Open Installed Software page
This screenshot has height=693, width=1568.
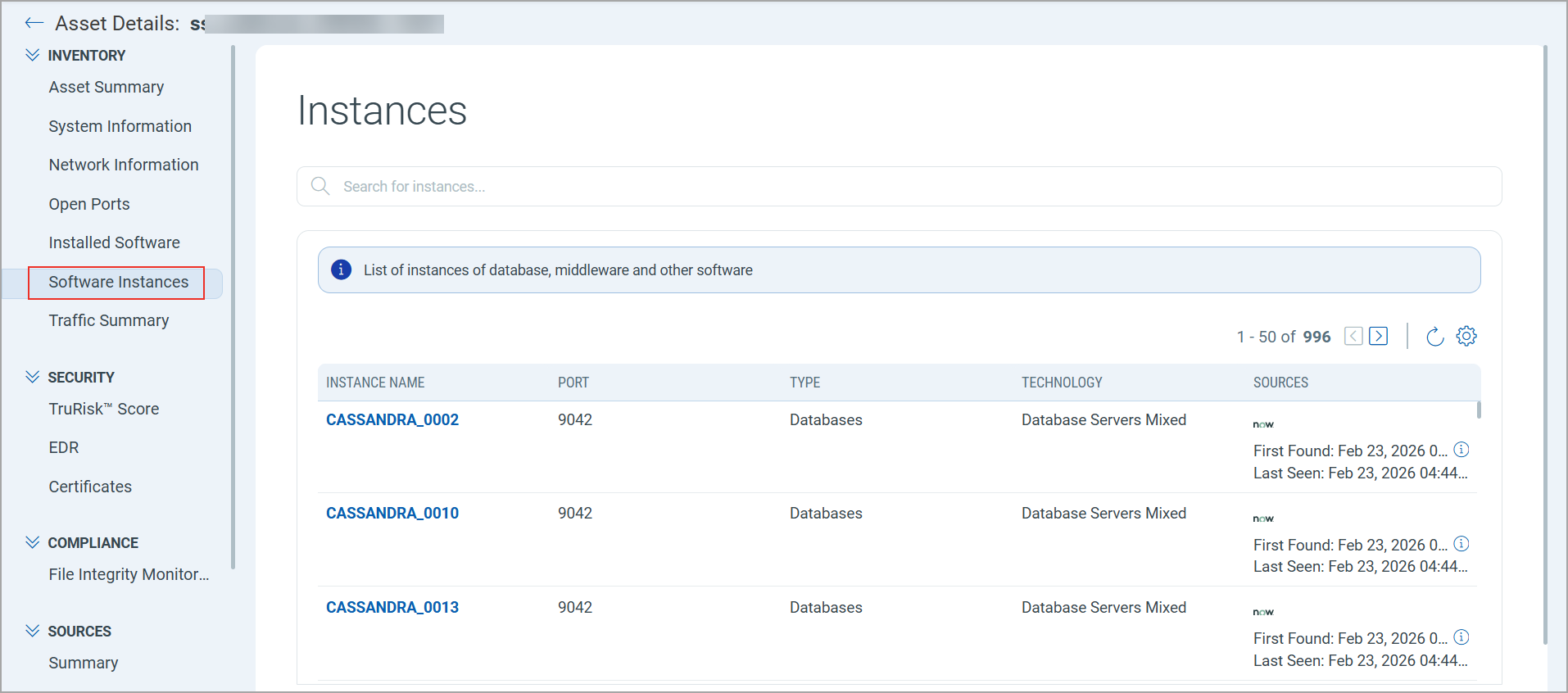114,242
